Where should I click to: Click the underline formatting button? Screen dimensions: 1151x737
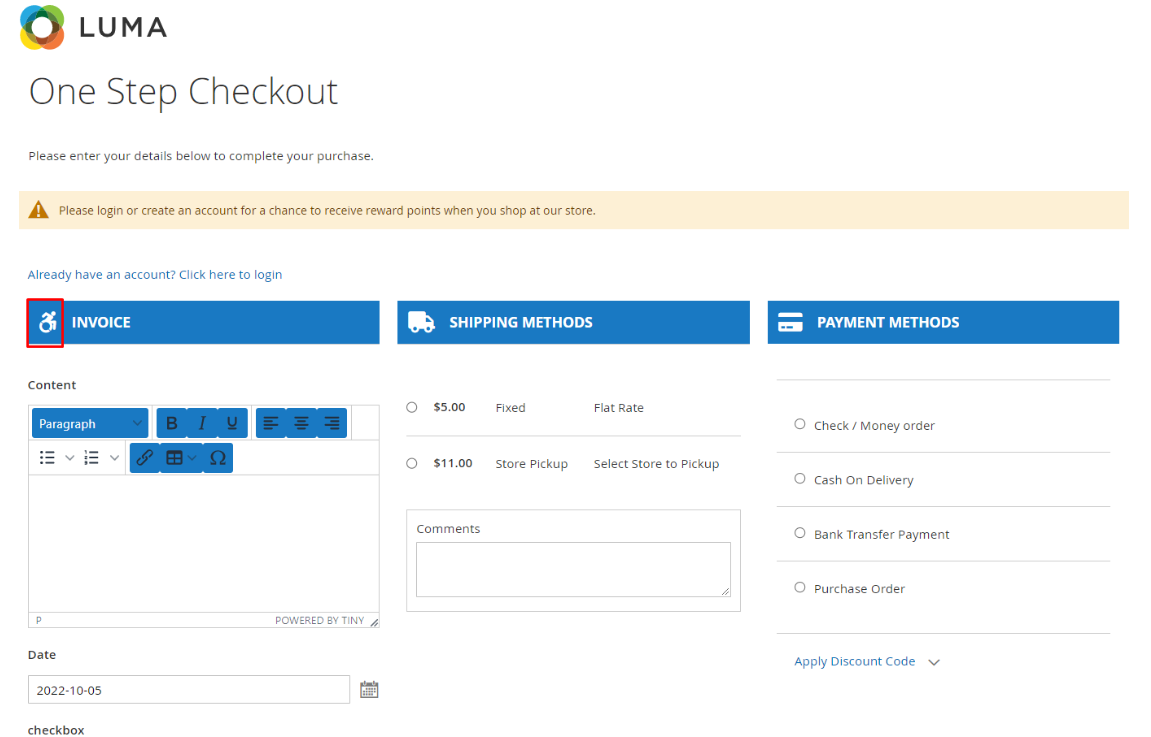[232, 424]
